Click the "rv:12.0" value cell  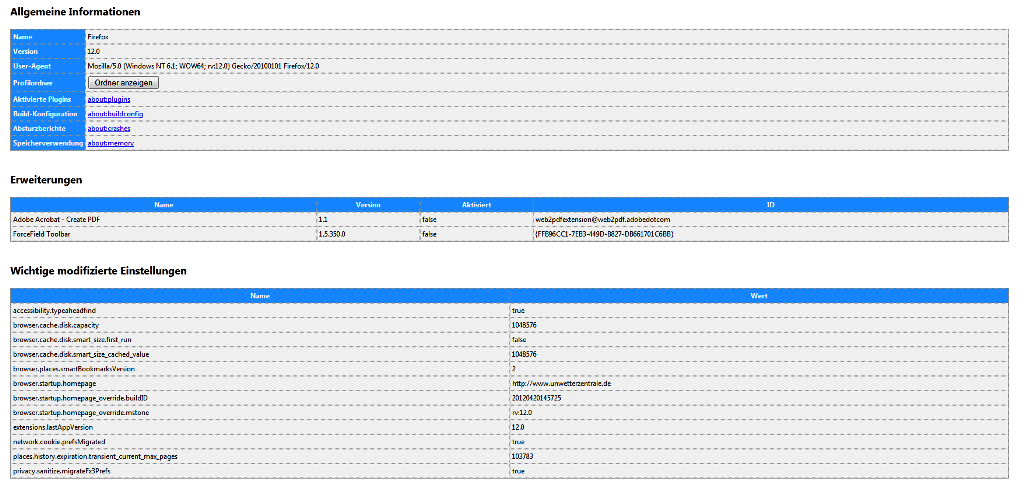click(759, 413)
